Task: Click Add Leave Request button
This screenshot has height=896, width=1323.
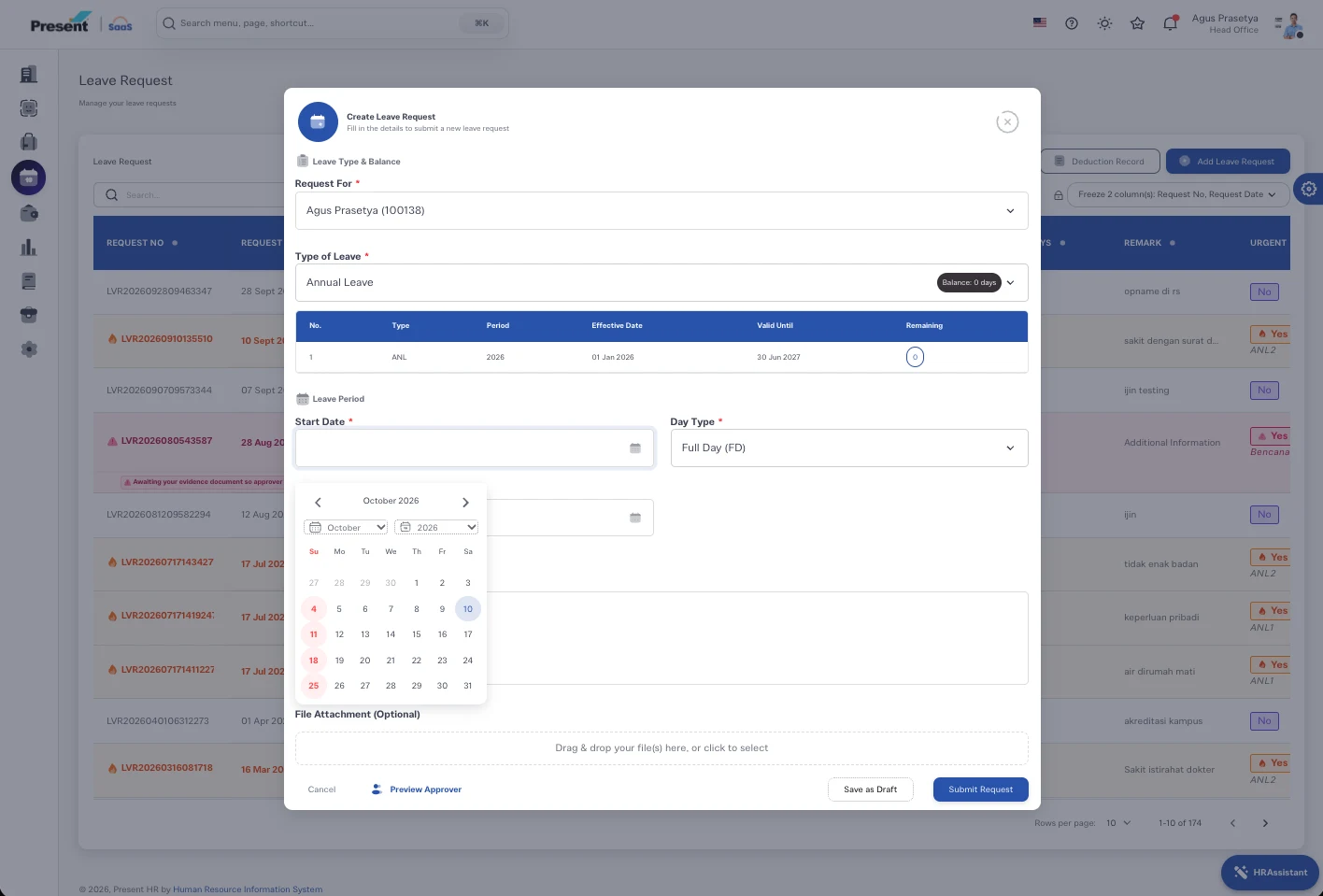Action: coord(1228,162)
